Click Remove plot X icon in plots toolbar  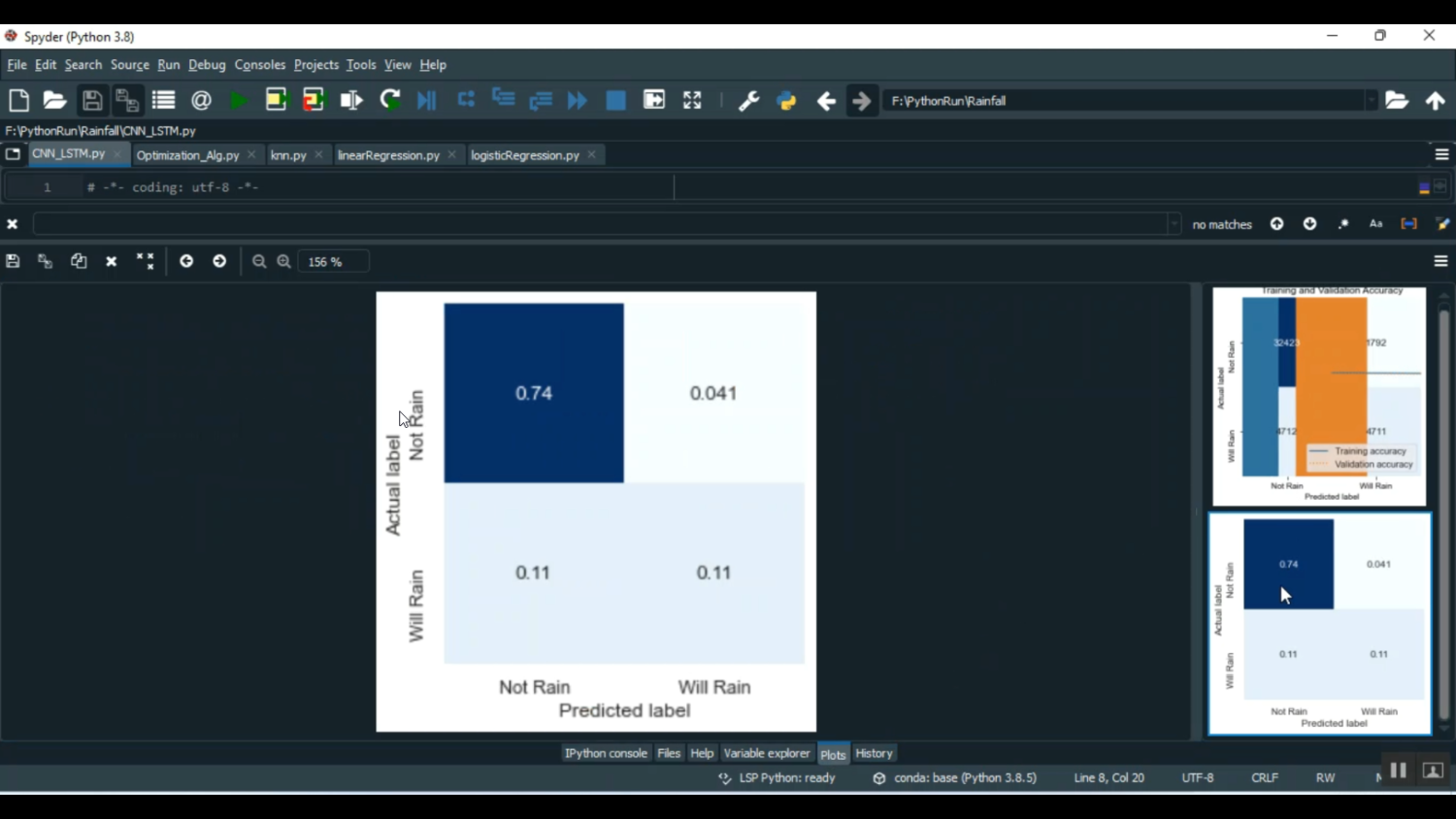click(x=112, y=262)
